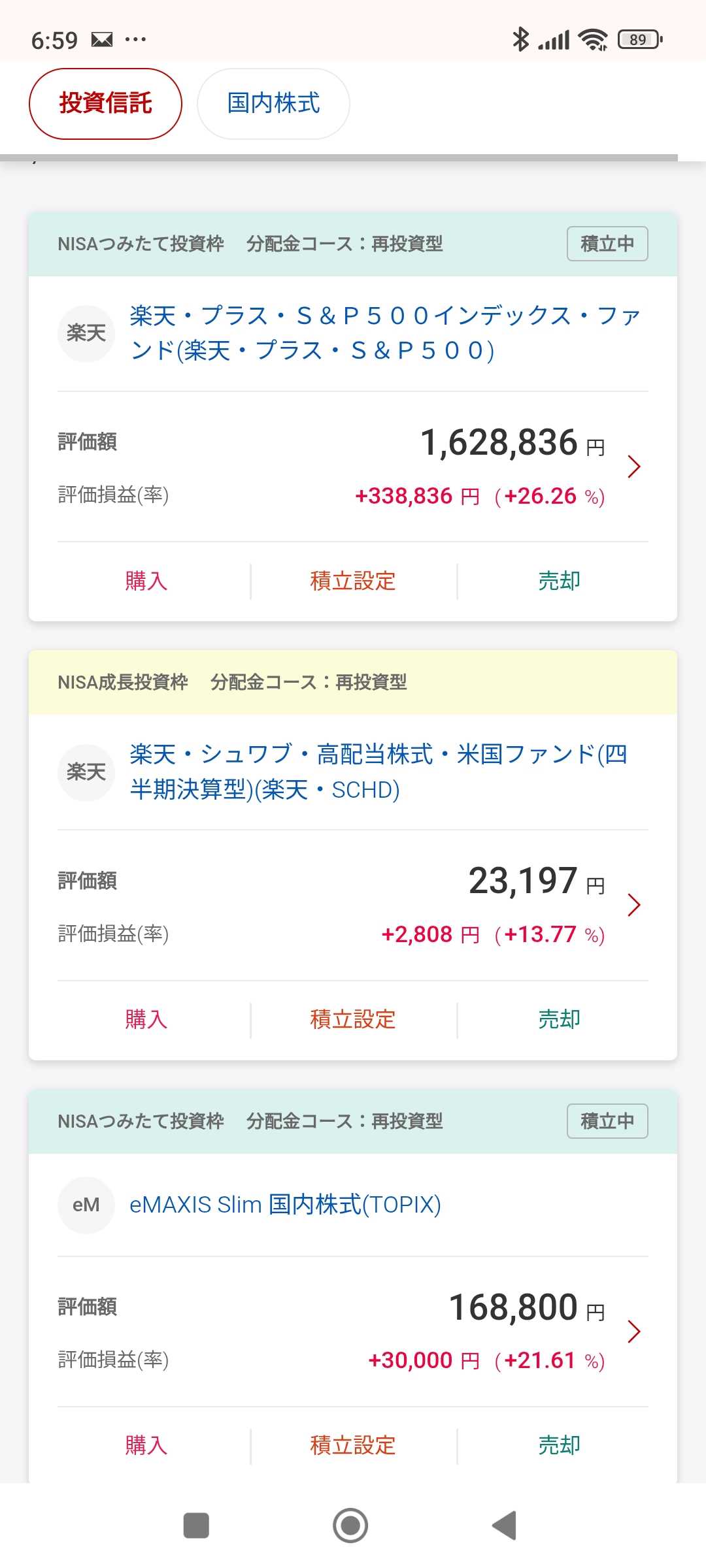Open the 楽天・プラス・S&P500 fund link
Image resolution: width=706 pixels, height=1568 pixels.
point(384,333)
